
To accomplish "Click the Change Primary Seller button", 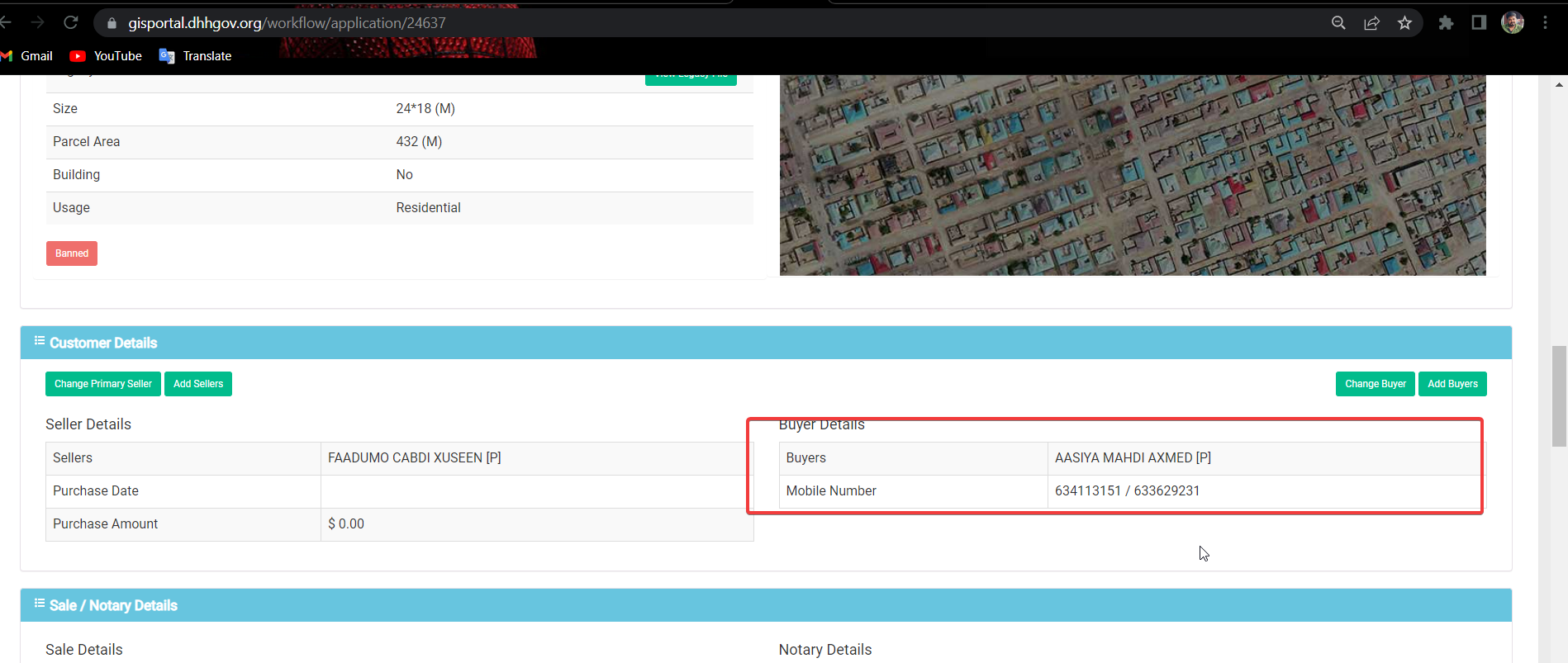I will point(103,384).
